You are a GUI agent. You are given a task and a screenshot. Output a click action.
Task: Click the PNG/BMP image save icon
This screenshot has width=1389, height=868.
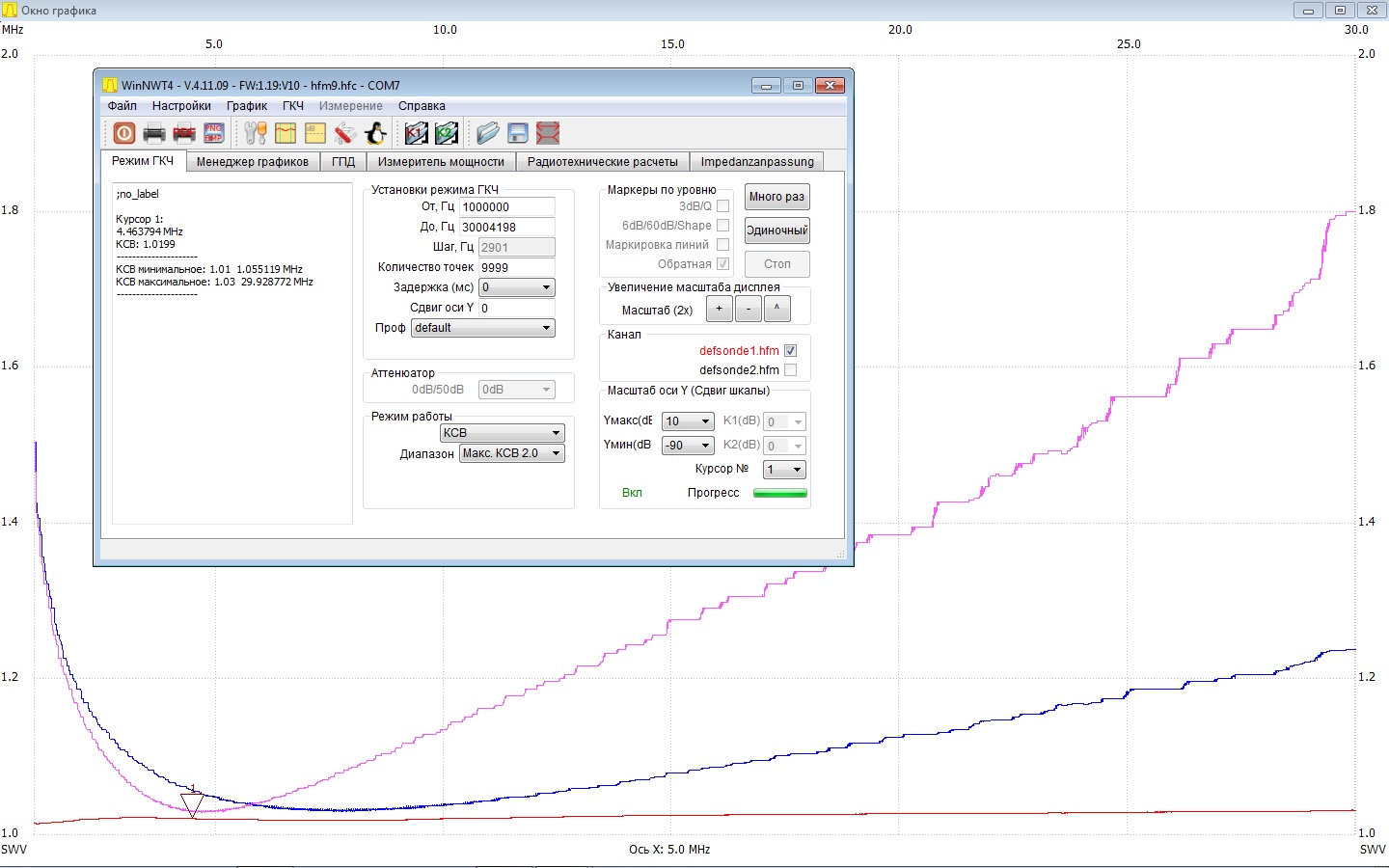click(214, 133)
